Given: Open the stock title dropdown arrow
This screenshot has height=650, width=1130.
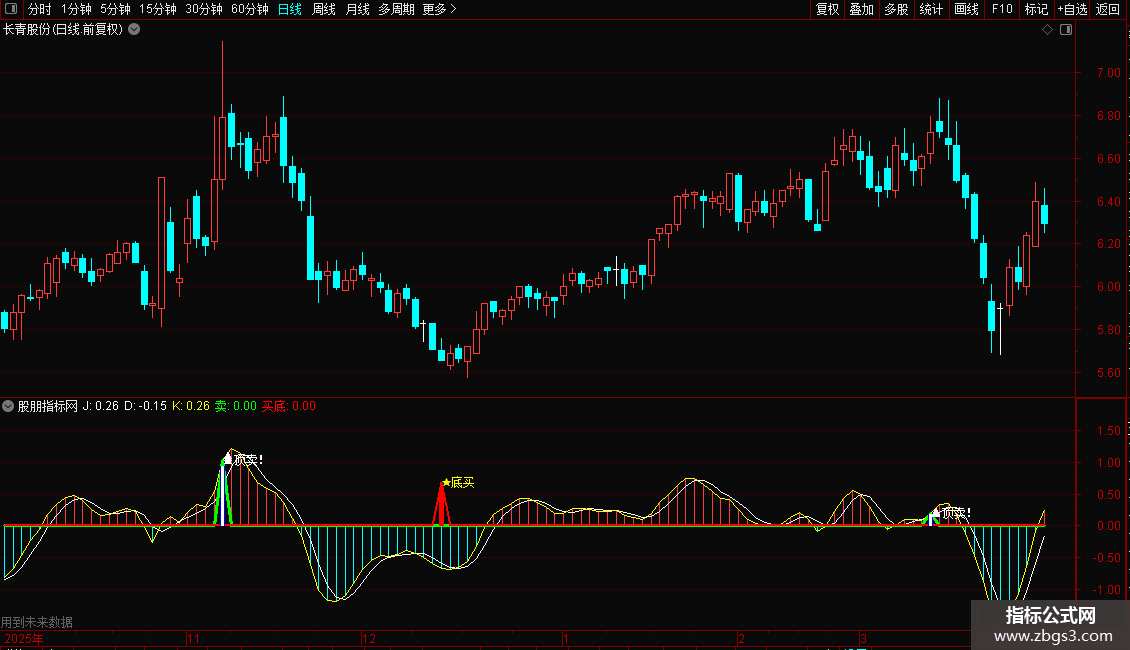Looking at the screenshot, I should tap(134, 30).
